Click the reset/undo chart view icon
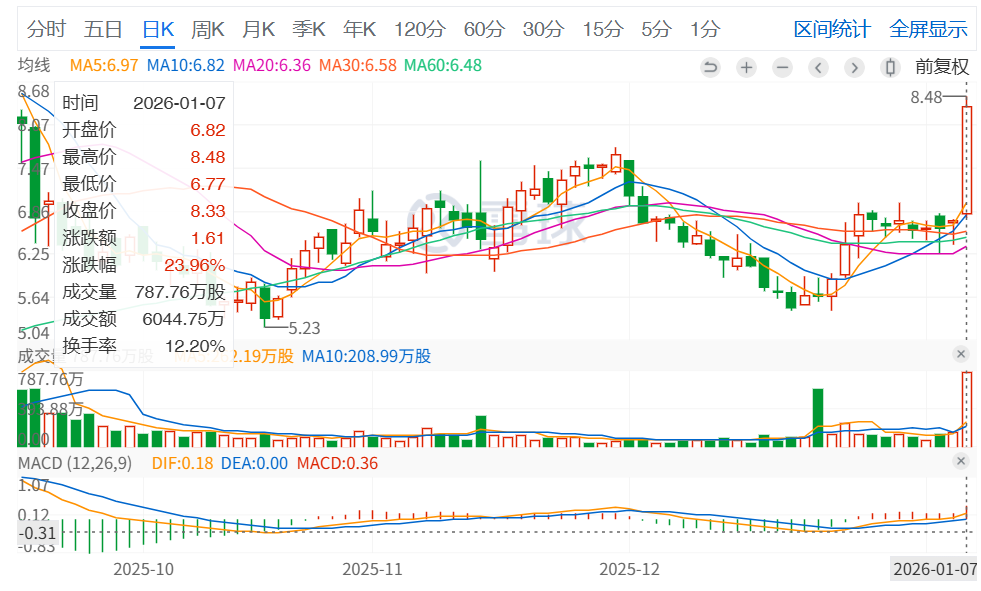Viewport: 981px width, 591px height. point(711,68)
